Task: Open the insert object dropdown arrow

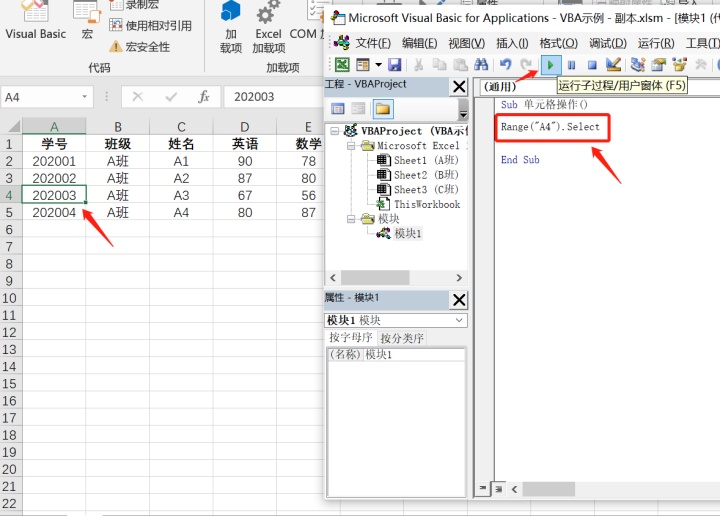Action: point(378,65)
